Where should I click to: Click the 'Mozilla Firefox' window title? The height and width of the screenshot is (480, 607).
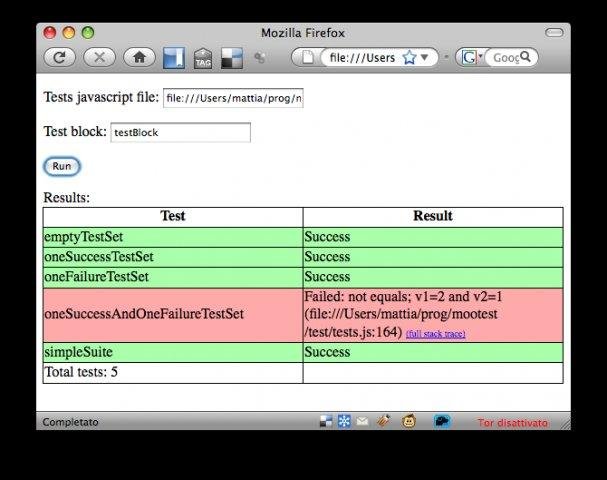(x=303, y=33)
